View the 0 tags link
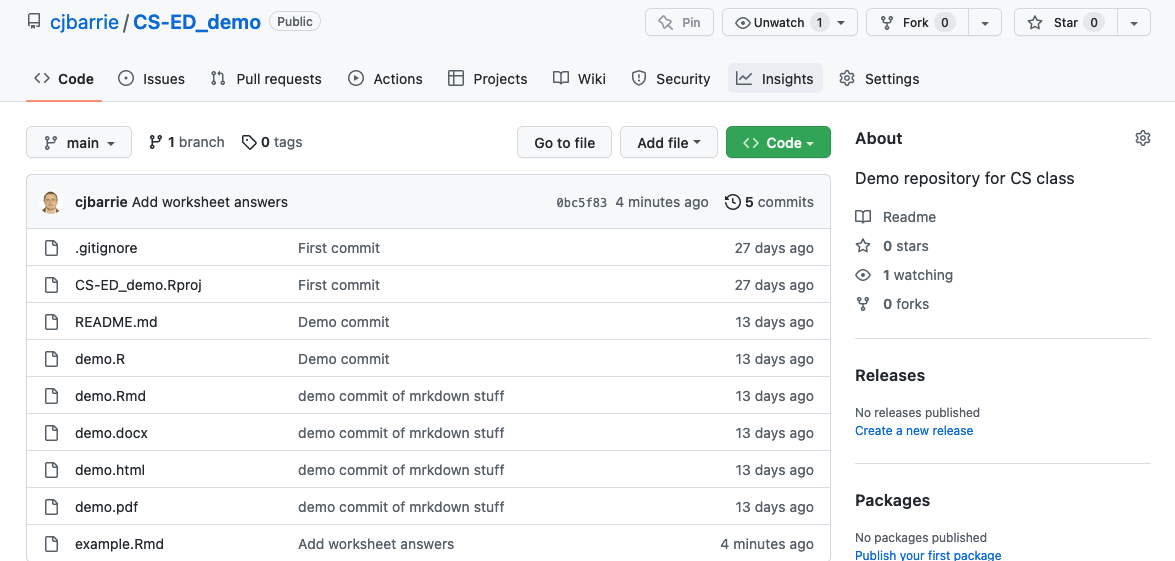 pos(272,142)
